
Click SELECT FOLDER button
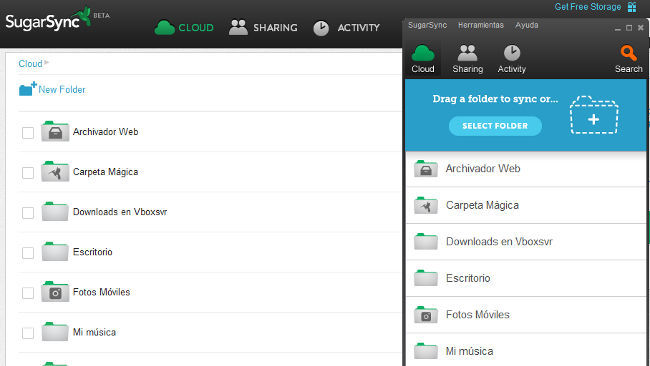point(495,126)
